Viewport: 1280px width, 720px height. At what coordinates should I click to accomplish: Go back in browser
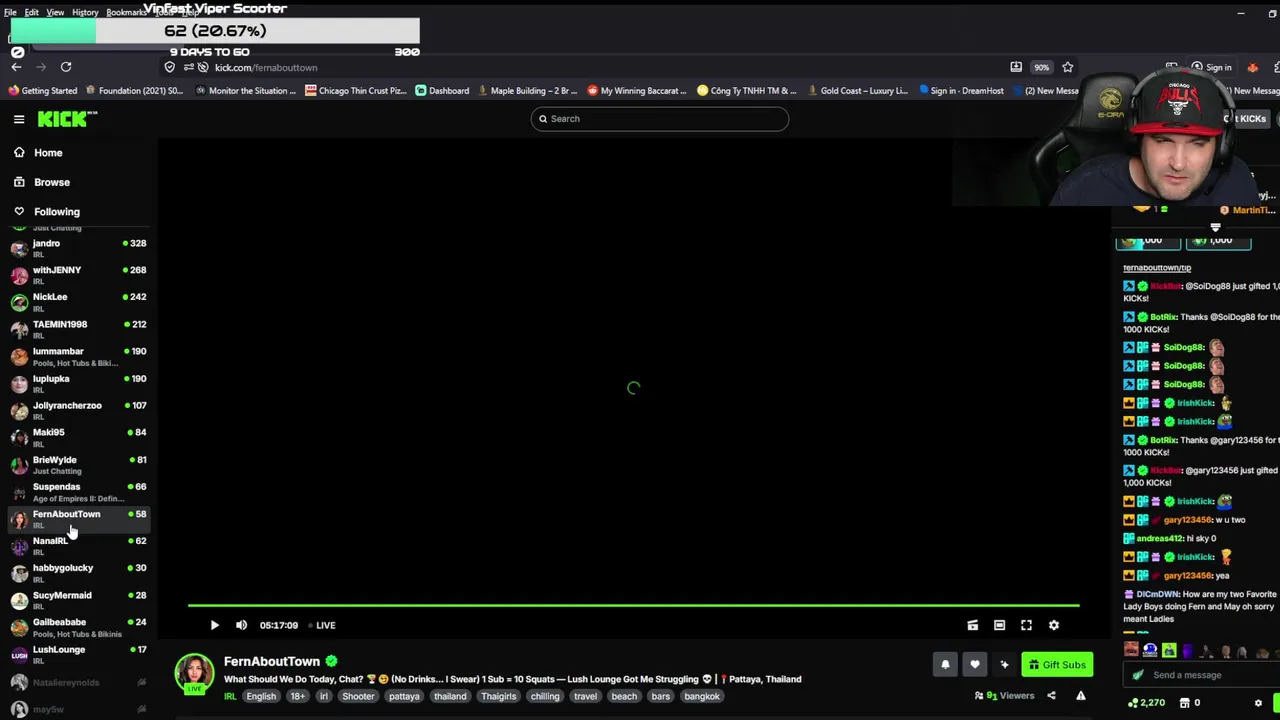point(16,67)
